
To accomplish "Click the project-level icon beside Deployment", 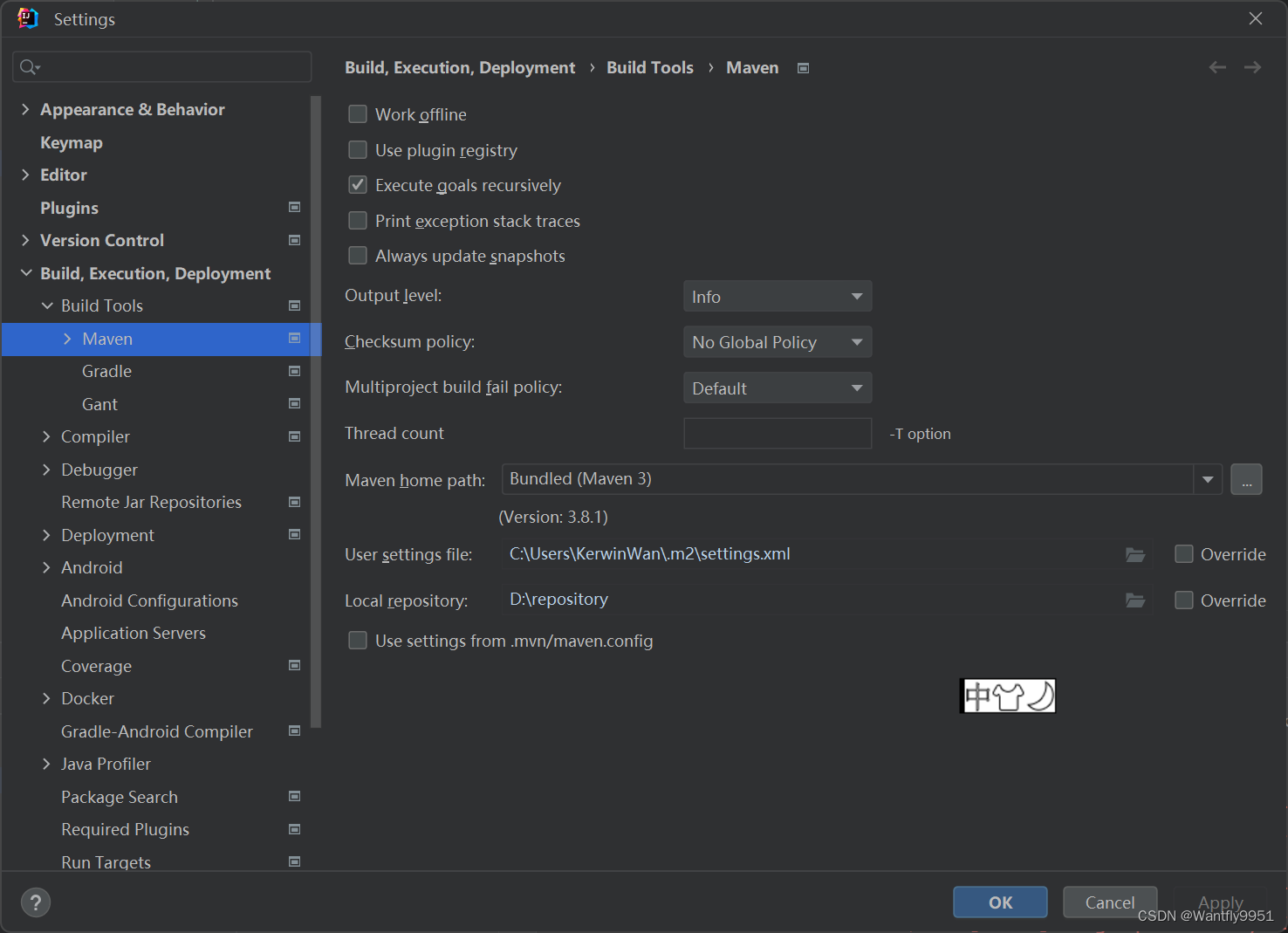I will click(295, 535).
